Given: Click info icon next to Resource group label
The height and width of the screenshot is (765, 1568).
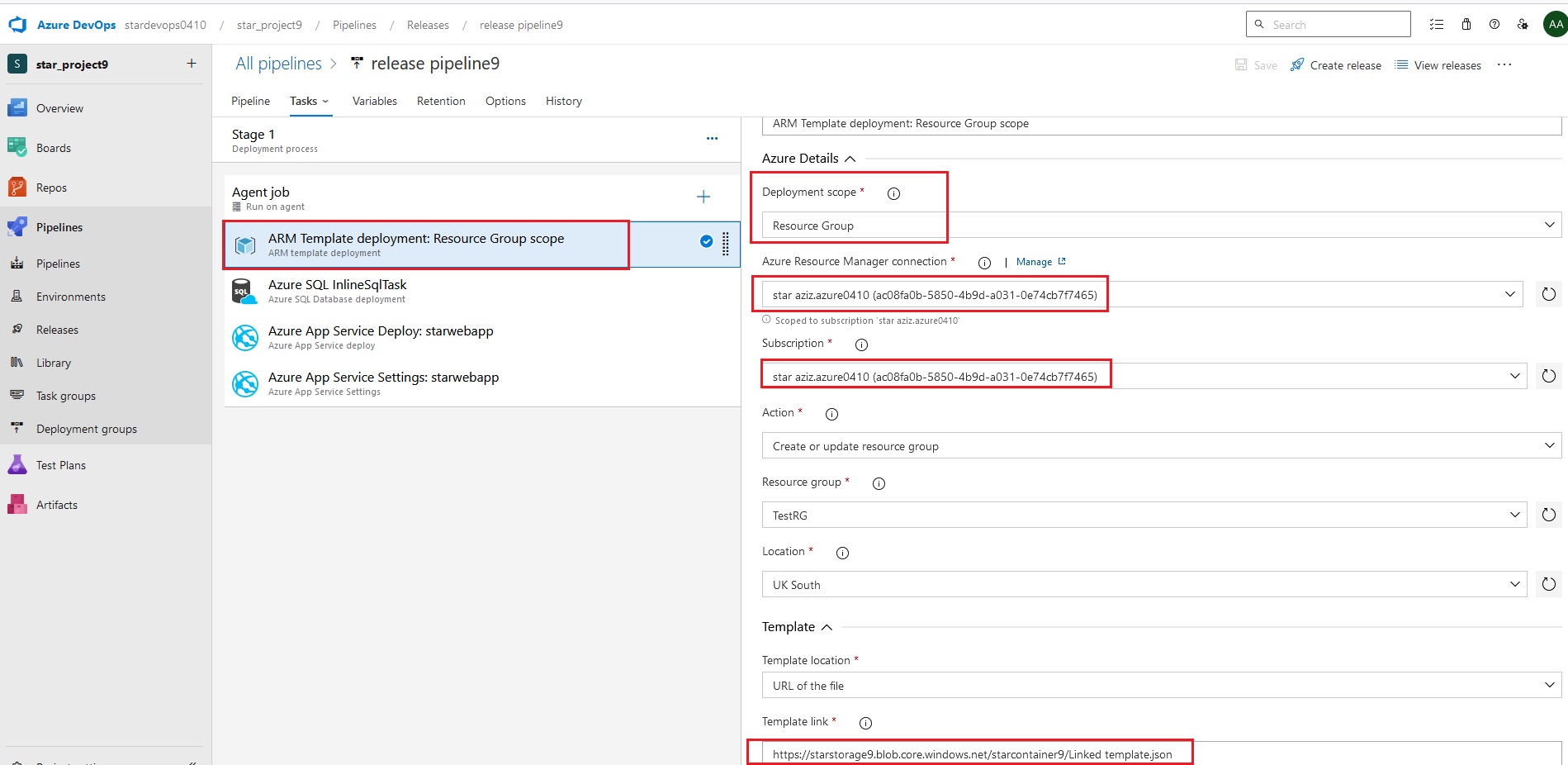Looking at the screenshot, I should click(879, 483).
